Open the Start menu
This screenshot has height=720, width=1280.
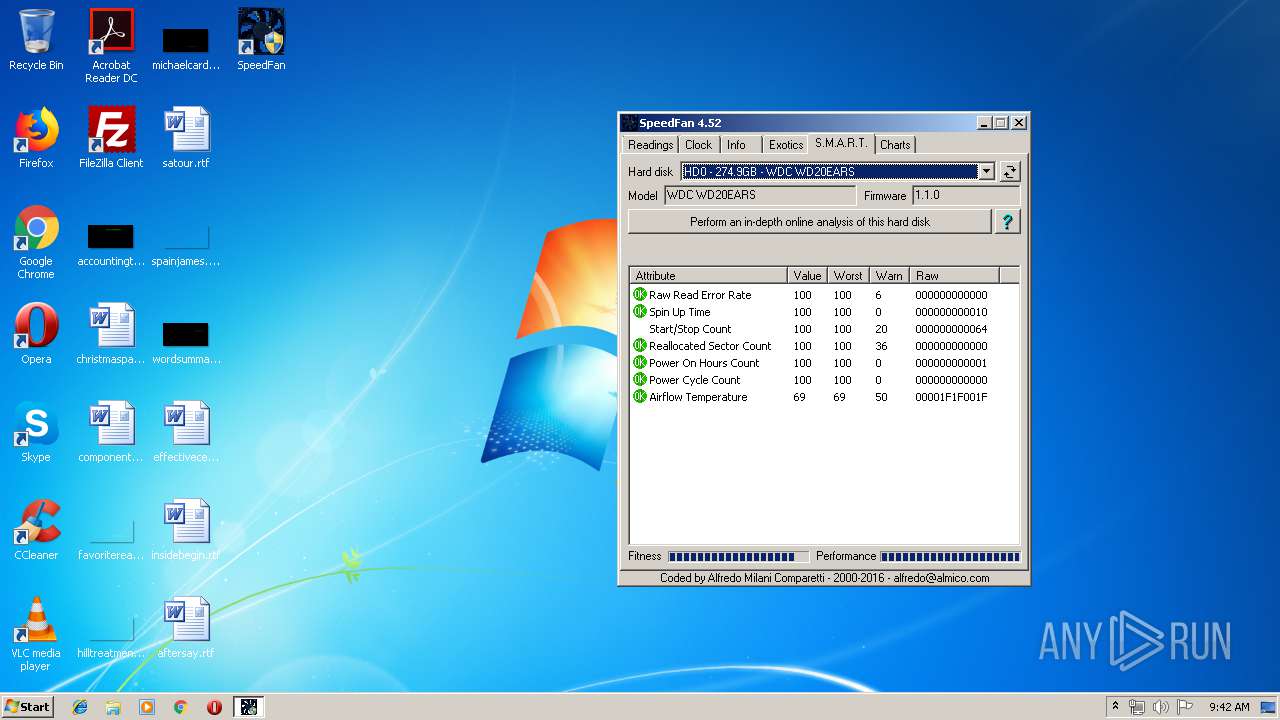click(x=27, y=707)
